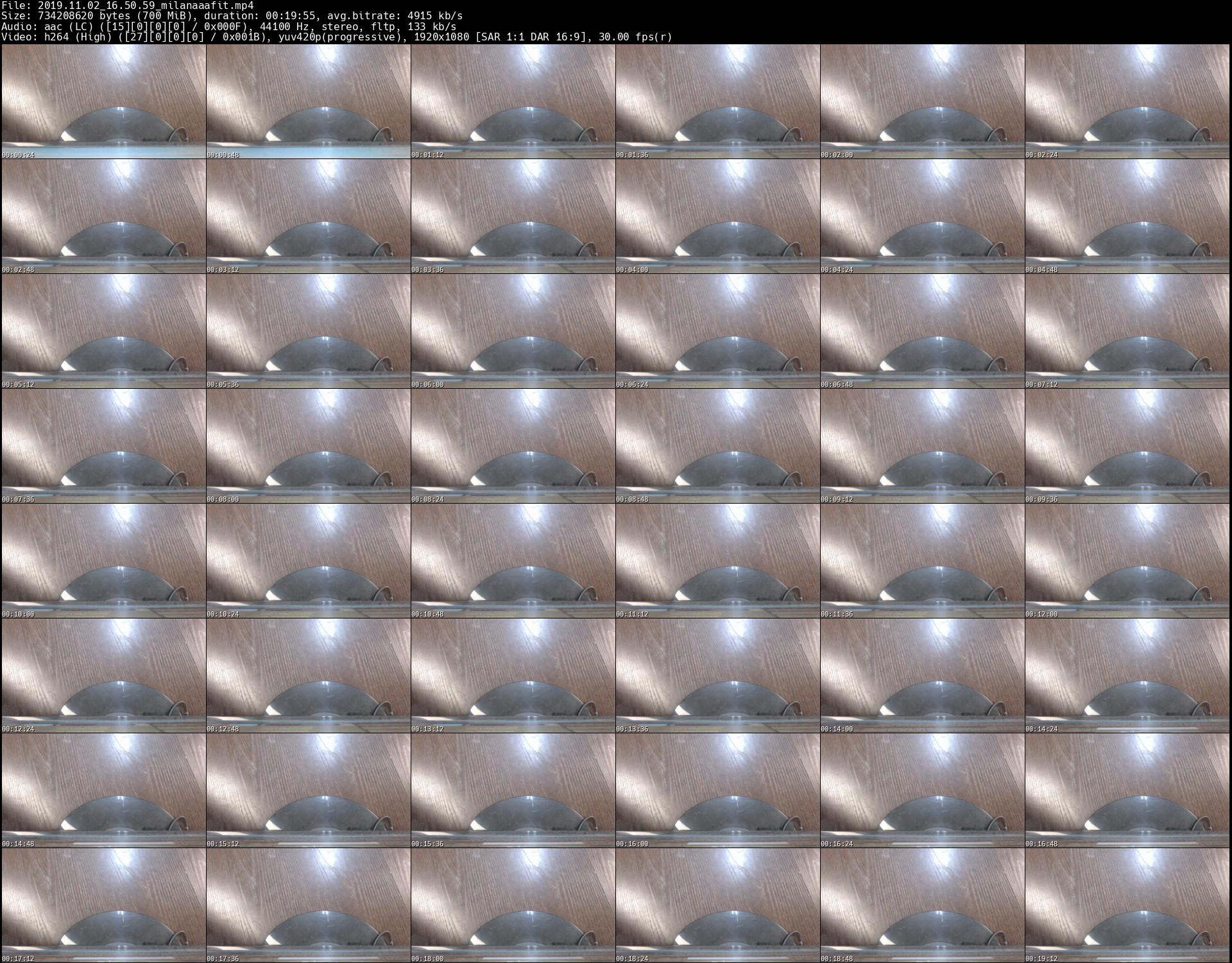Open the frame stamped 00:07:36

pyautogui.click(x=103, y=446)
